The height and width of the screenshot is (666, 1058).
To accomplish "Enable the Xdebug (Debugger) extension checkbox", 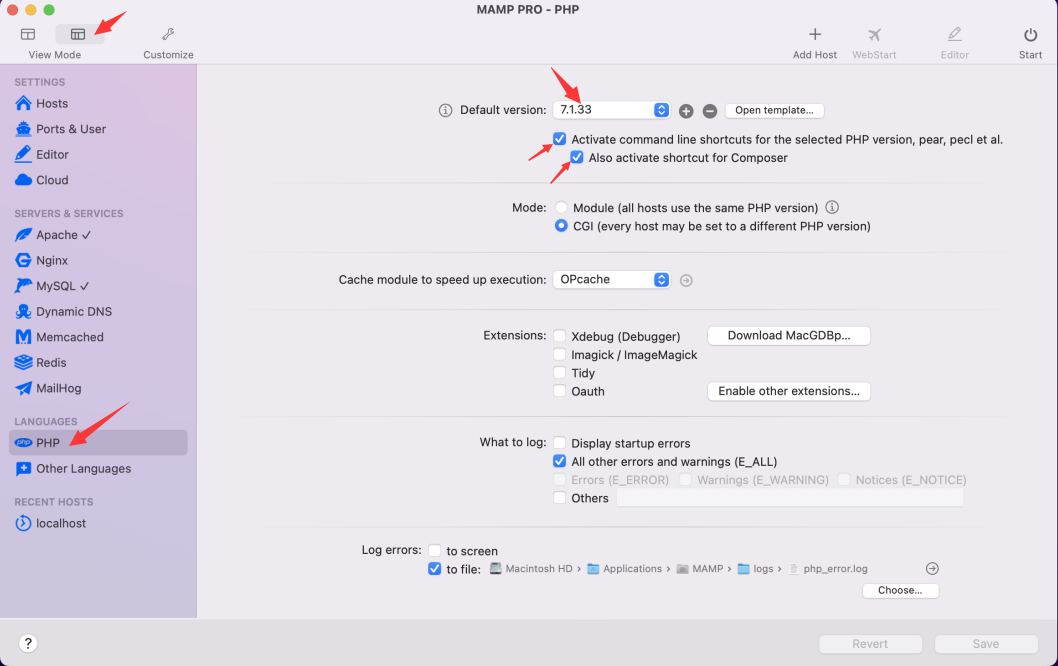I will [560, 337].
